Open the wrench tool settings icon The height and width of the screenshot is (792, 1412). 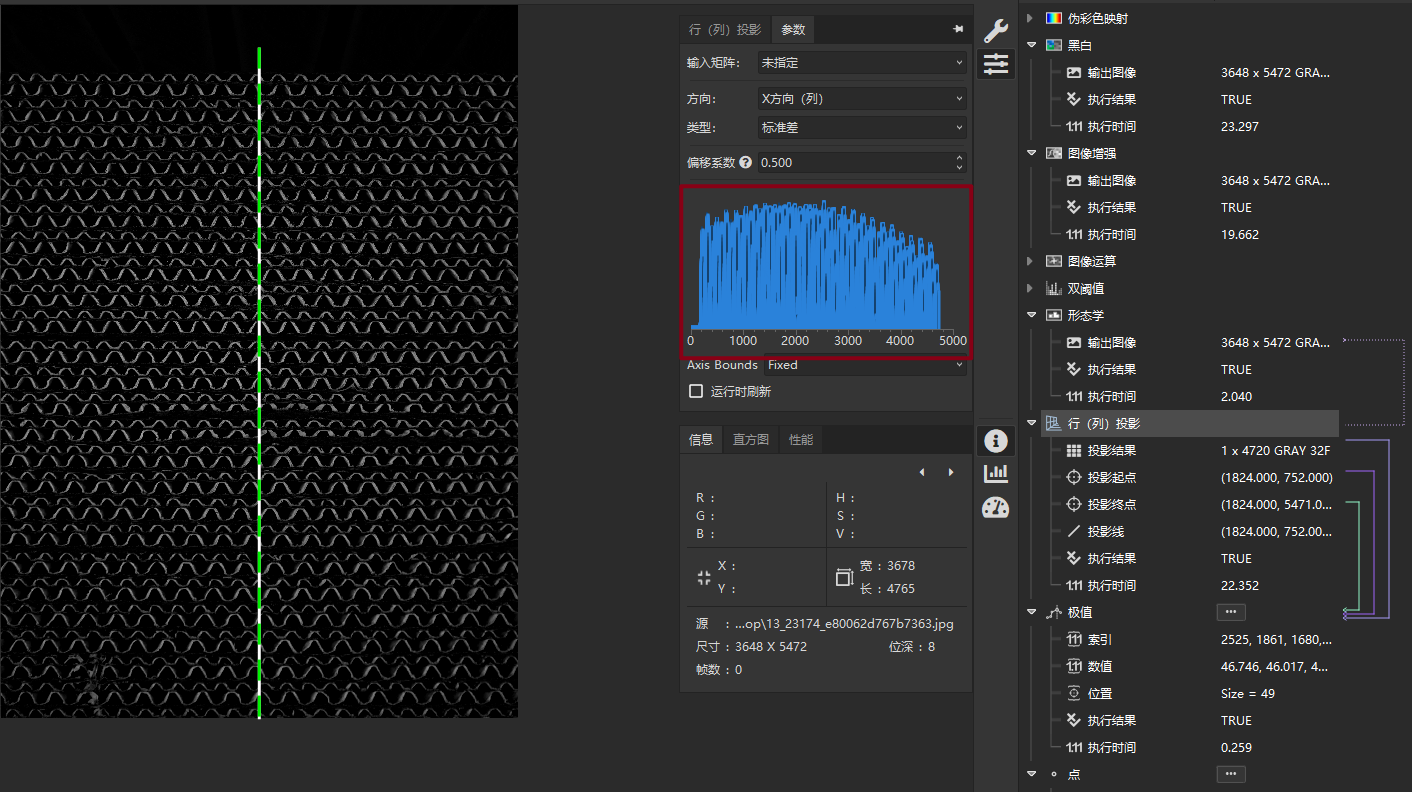[x=996, y=30]
